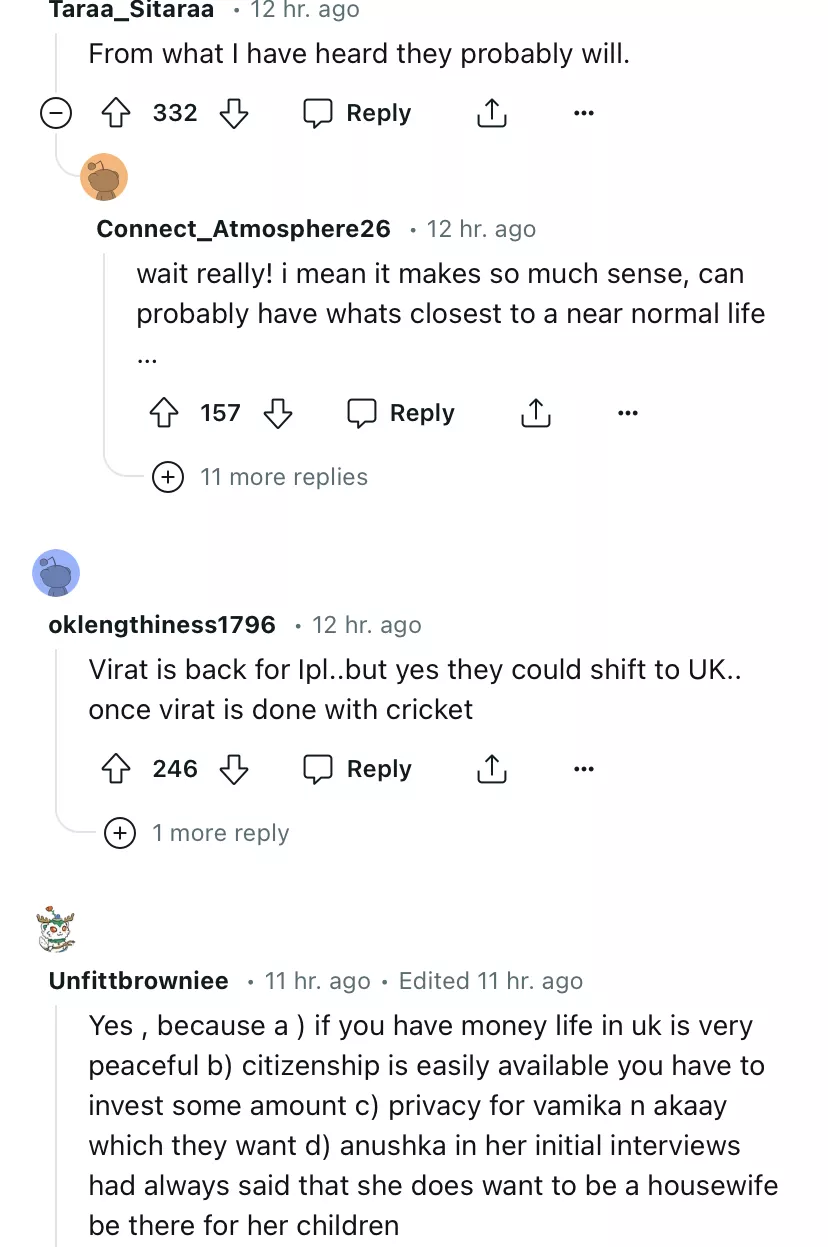Image resolution: width=828 pixels, height=1247 pixels.
Task: Downvote the comment with 157 votes
Action: (278, 413)
